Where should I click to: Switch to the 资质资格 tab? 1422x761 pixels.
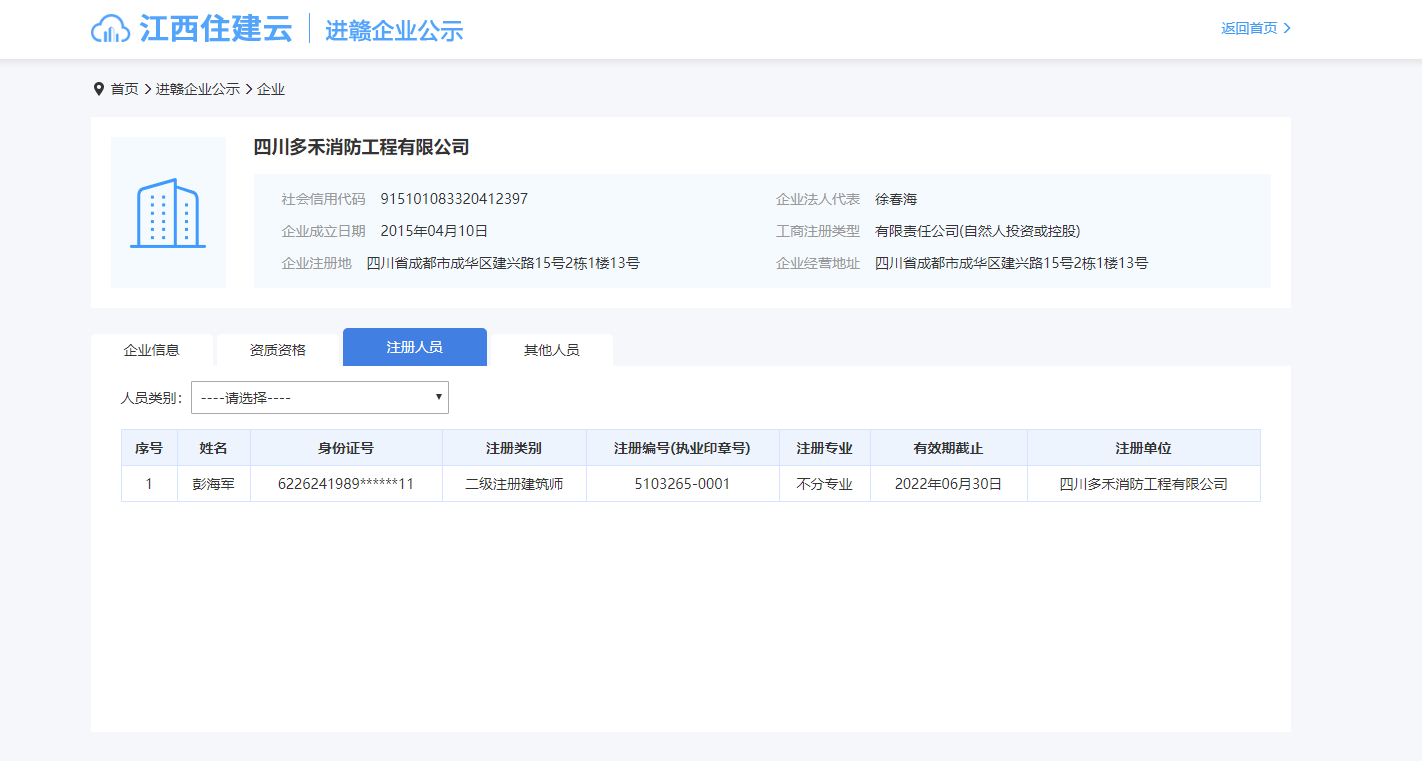tap(277, 350)
